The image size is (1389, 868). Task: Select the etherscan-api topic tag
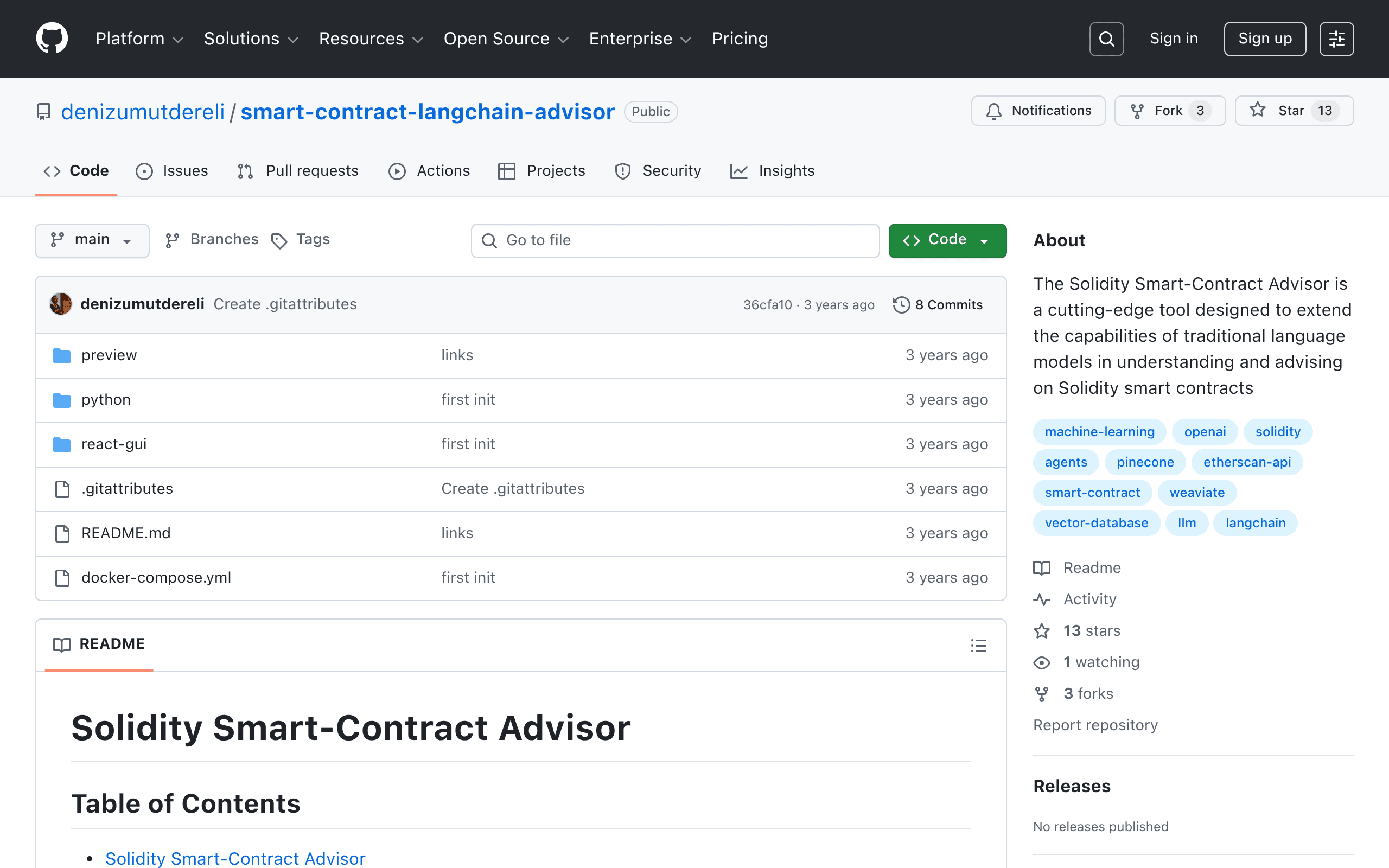[x=1247, y=462]
